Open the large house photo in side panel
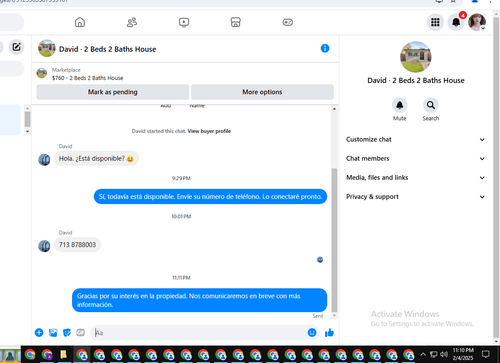Image resolution: width=500 pixels, height=363 pixels. [x=415, y=57]
